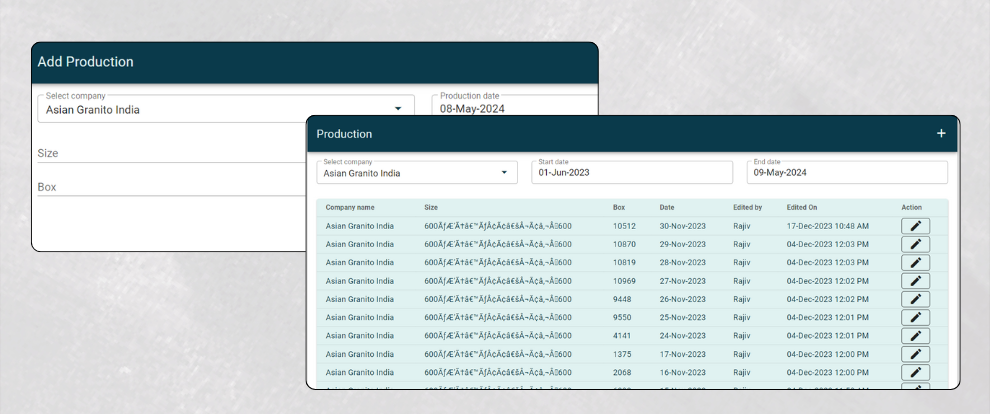Open edit for box 2068 row
The height and width of the screenshot is (414, 990).
(915, 372)
